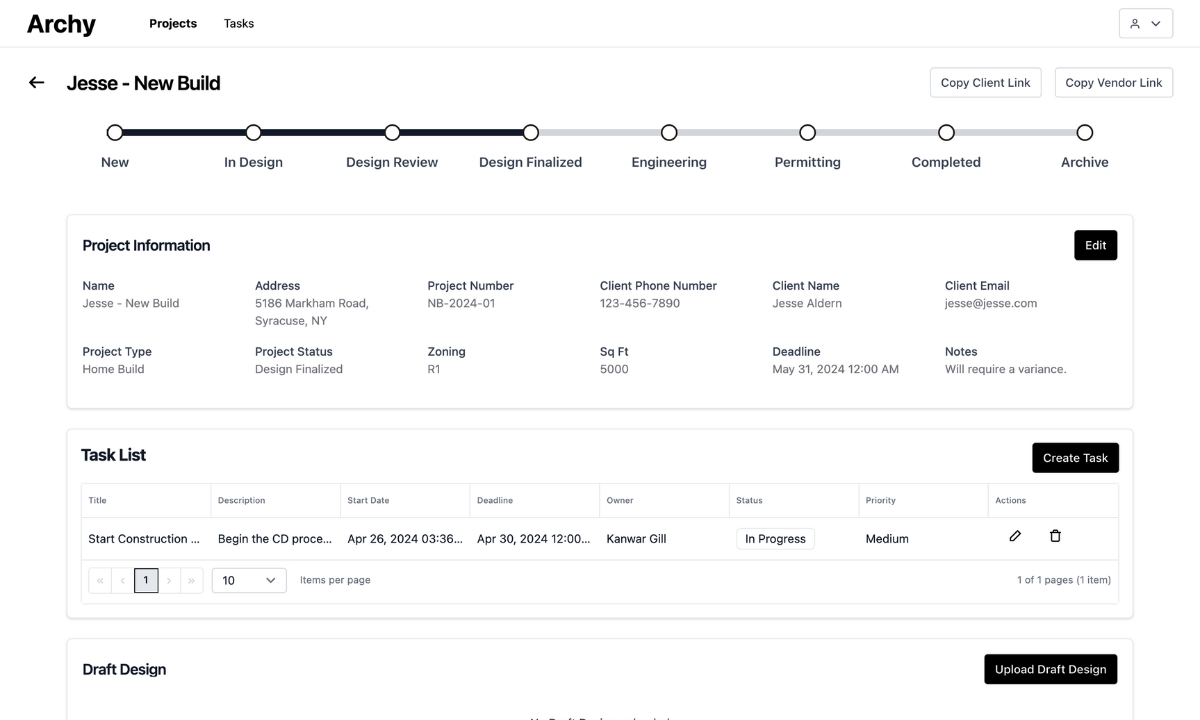Image resolution: width=1200 pixels, height=720 pixels.
Task: Click the 5000 Sq Ft value
Action: pyautogui.click(x=614, y=369)
